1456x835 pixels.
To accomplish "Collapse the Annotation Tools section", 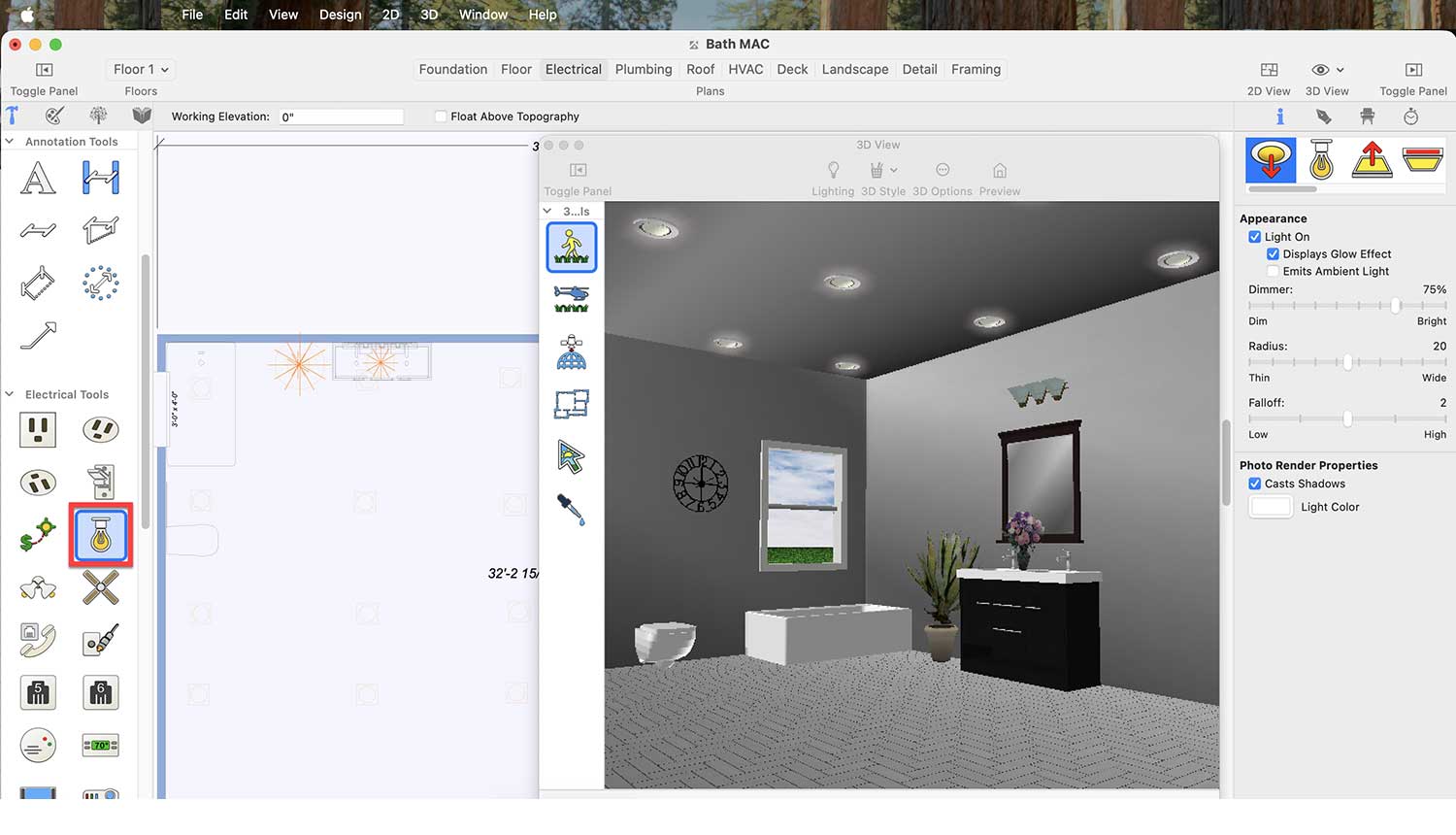I will click(10, 142).
